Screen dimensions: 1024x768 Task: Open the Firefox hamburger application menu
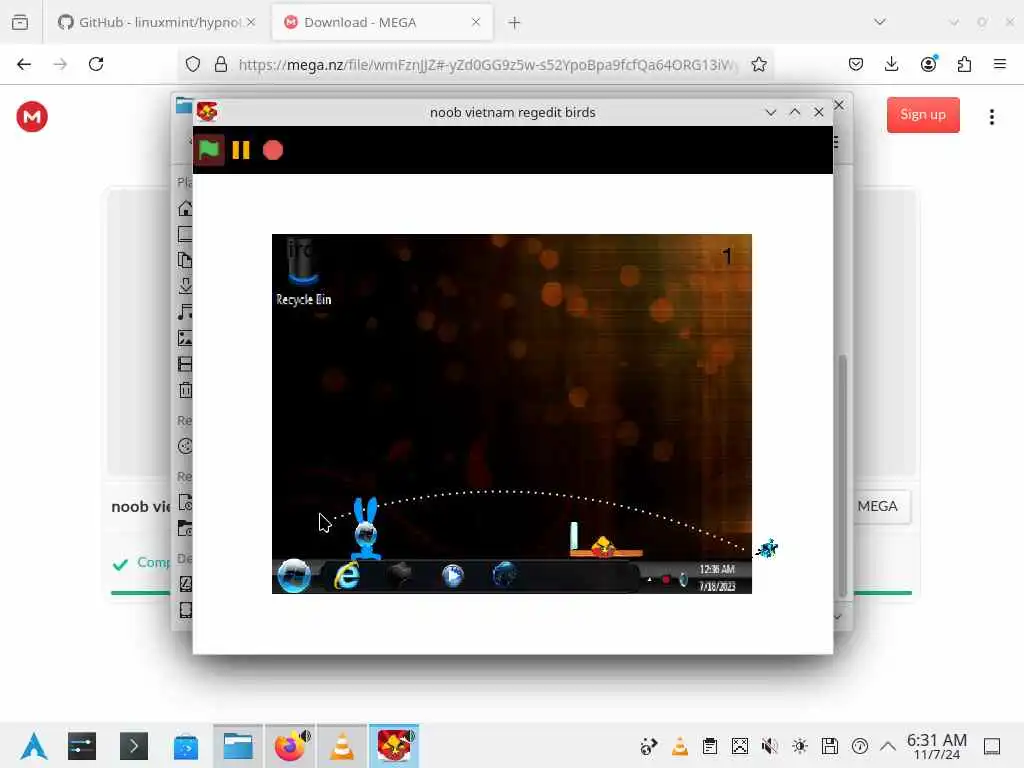coord(1000,64)
